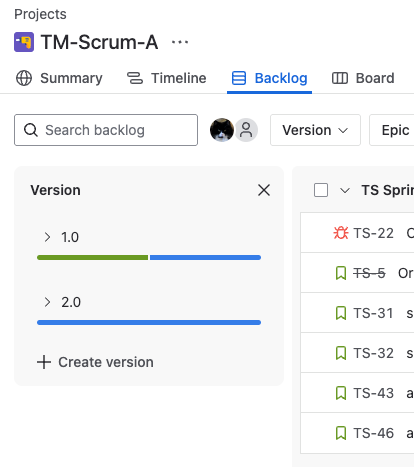
Task: Open issue TS-43
Action: [373, 393]
